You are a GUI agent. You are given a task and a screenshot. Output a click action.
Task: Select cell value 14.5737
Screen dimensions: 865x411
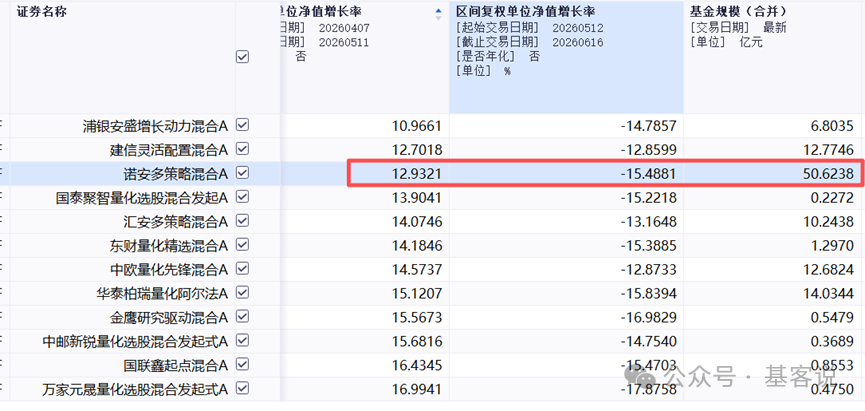[417, 270]
